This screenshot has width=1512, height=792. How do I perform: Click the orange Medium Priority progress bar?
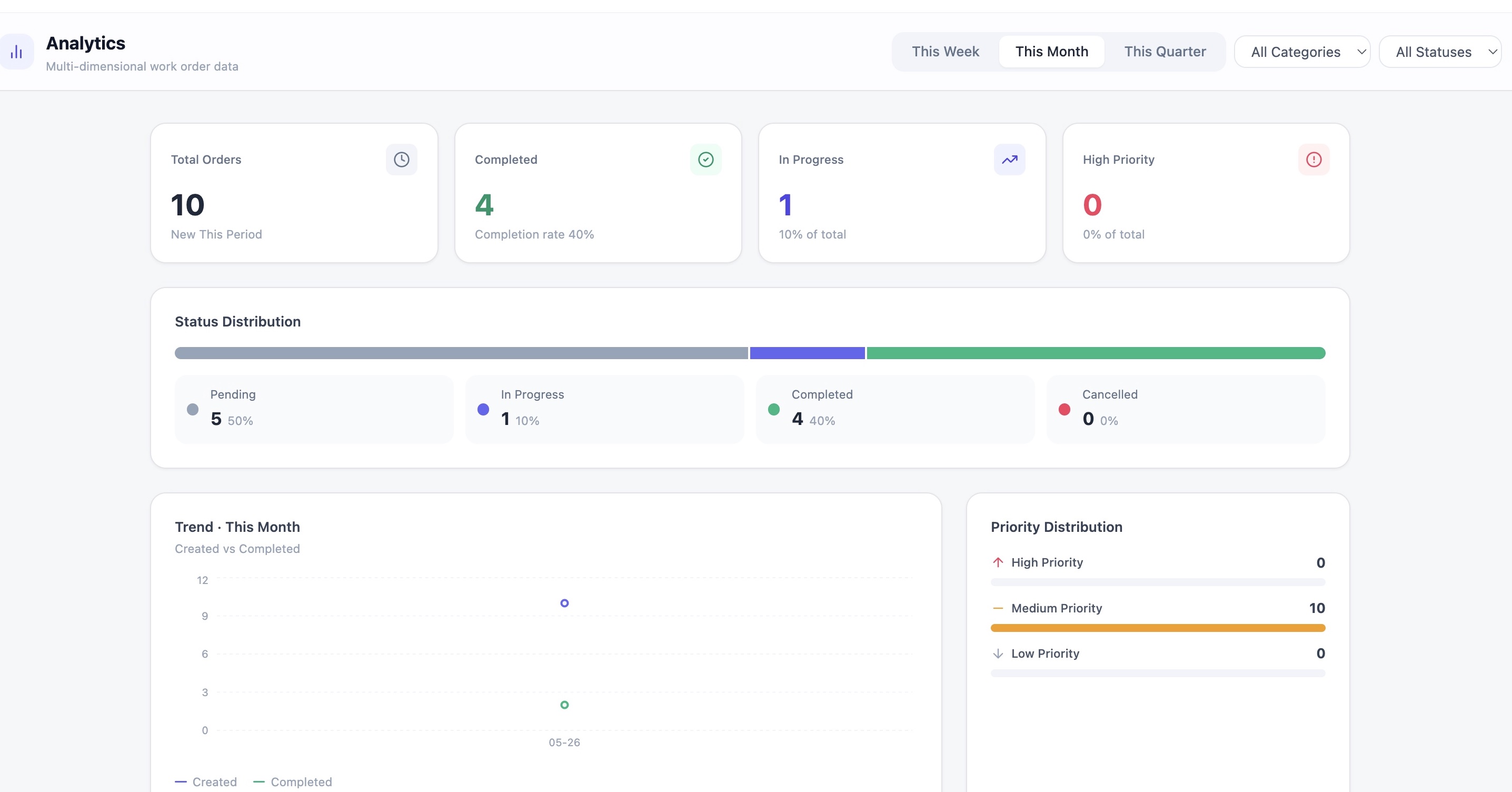1158,628
